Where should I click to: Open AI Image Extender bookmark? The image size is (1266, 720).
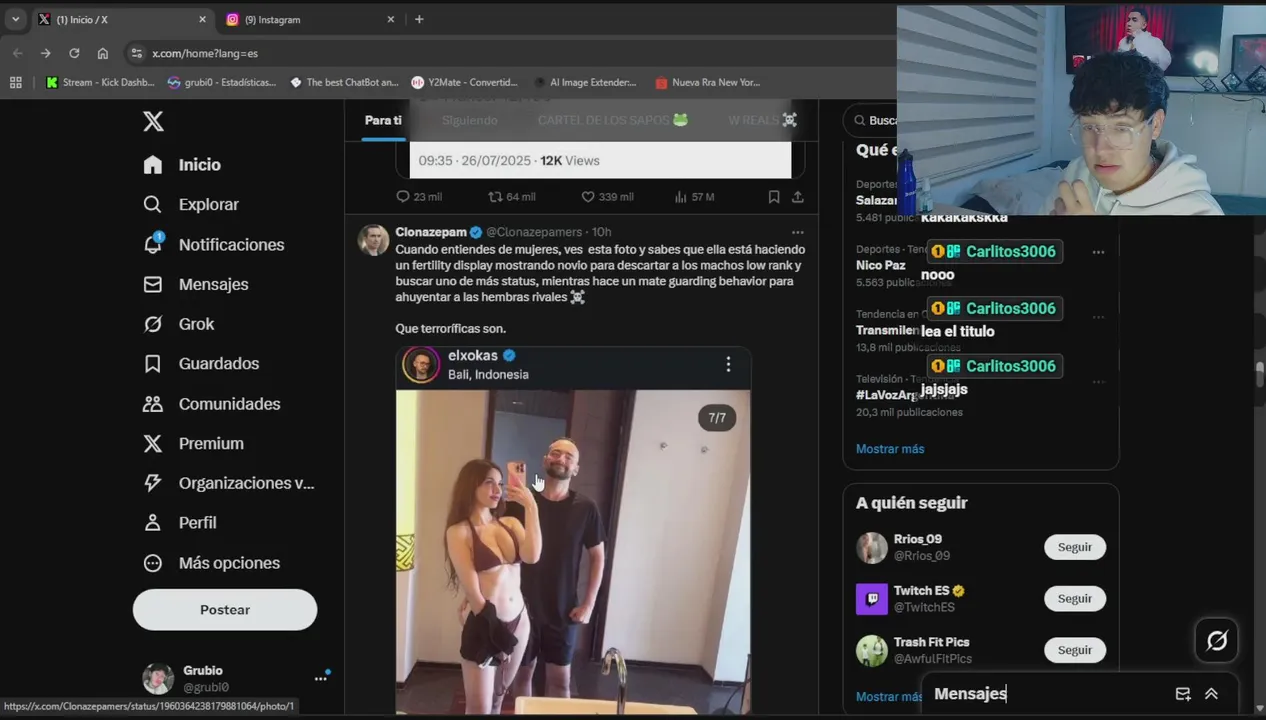coord(586,82)
